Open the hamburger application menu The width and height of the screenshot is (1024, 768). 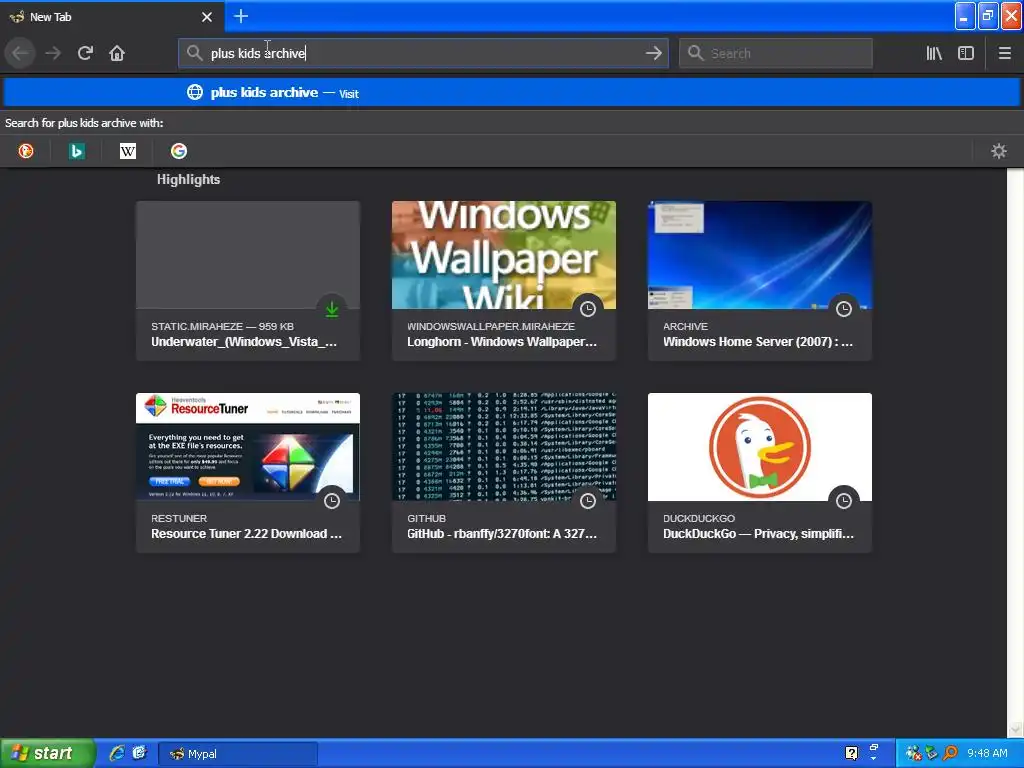tap(1004, 54)
